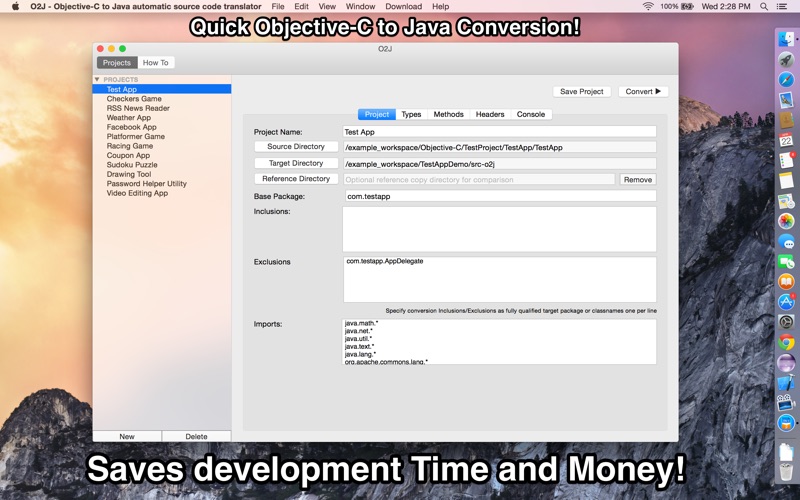This screenshot has width=800, height=500.
Task: Open iBooks orange icon in dock
Action: [x=786, y=281]
